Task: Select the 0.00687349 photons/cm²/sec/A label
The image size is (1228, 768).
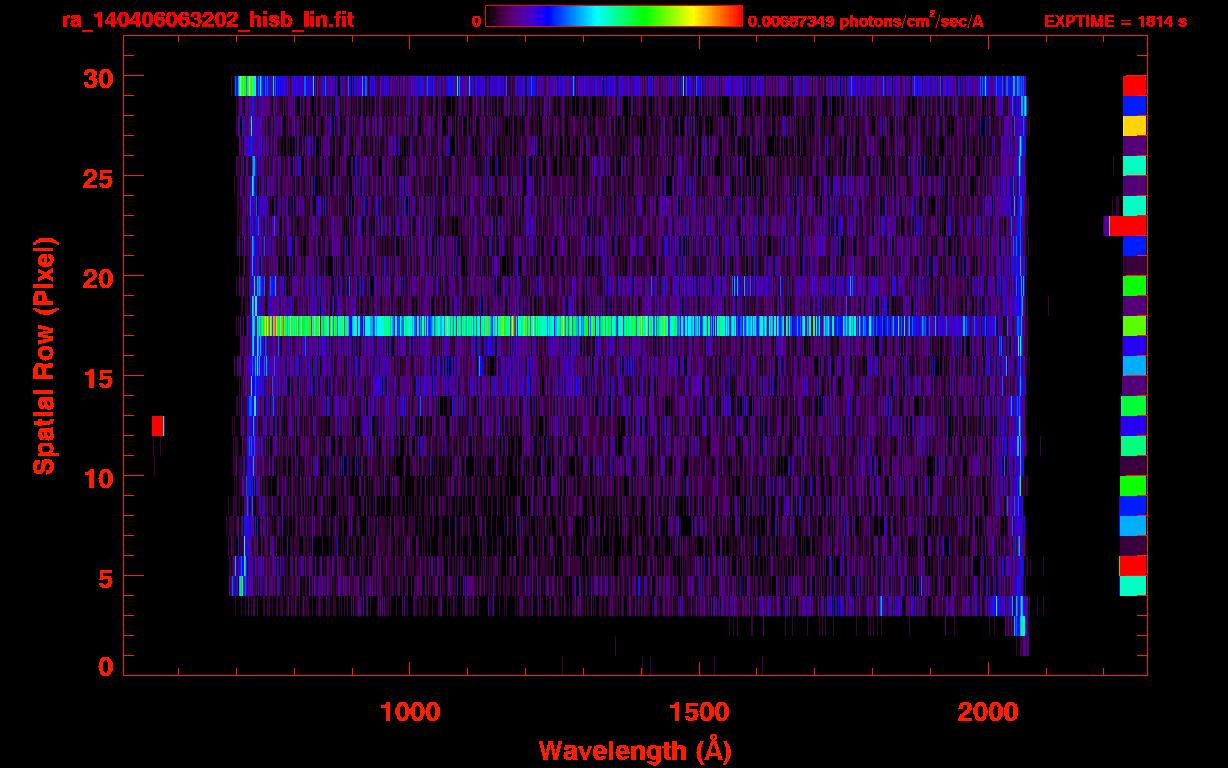Action: click(x=866, y=20)
